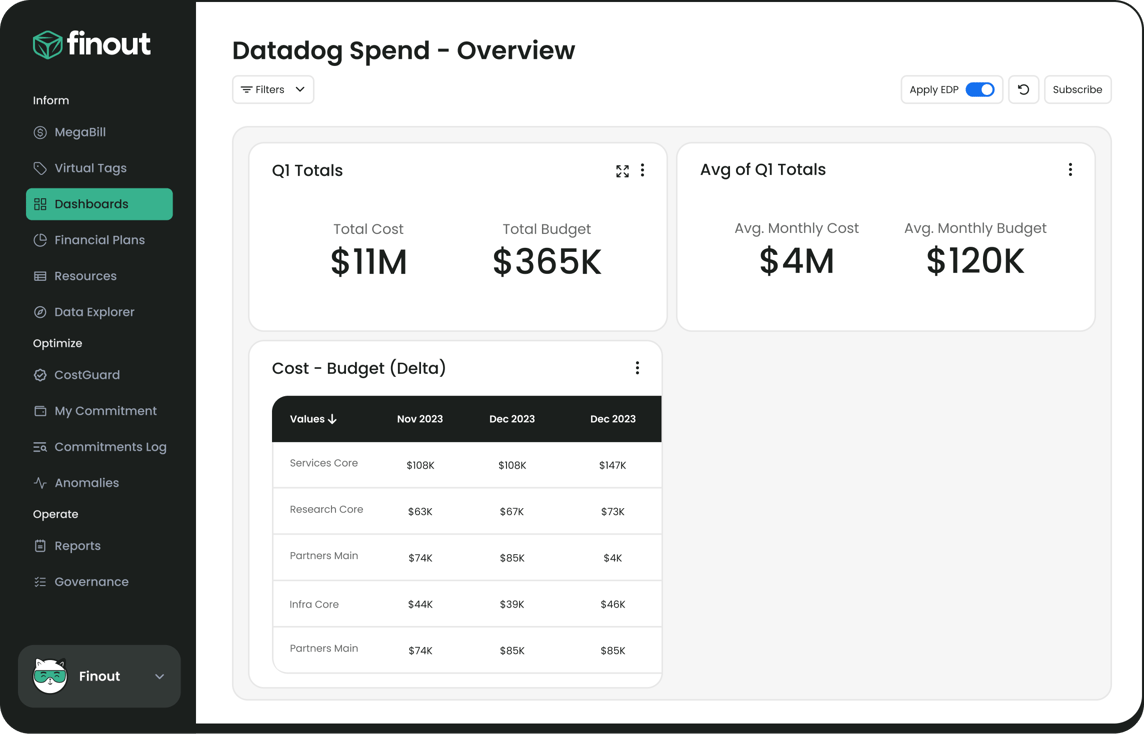Viewport: 1144px width, 734px height.
Task: Click the CostGuard shield icon
Action: (x=40, y=374)
